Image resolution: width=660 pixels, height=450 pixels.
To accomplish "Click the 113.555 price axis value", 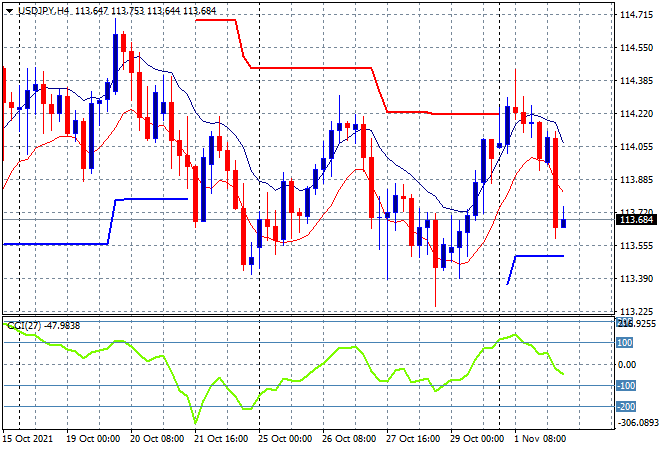I will click(636, 245).
